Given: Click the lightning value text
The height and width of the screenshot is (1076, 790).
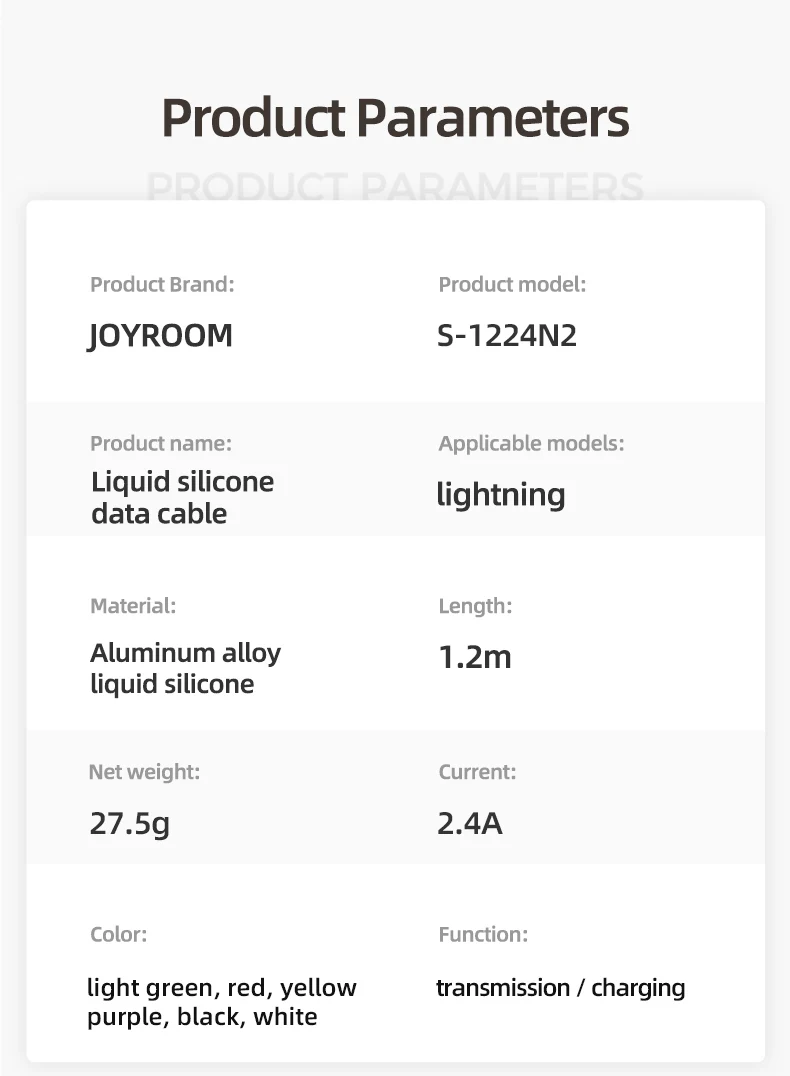Looking at the screenshot, I should [x=501, y=495].
